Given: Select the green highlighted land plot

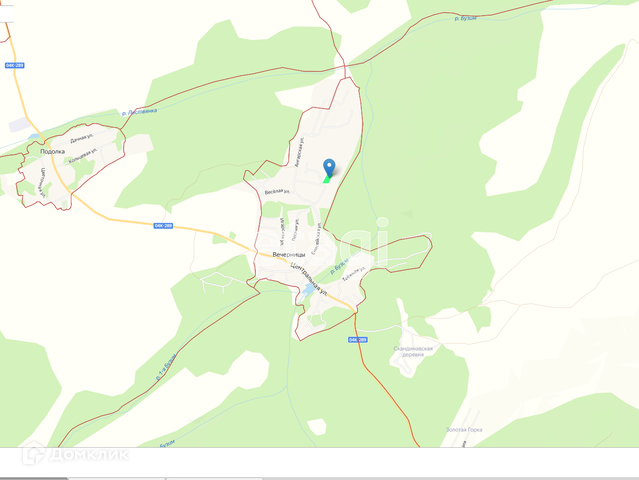Looking at the screenshot, I should click(327, 179).
